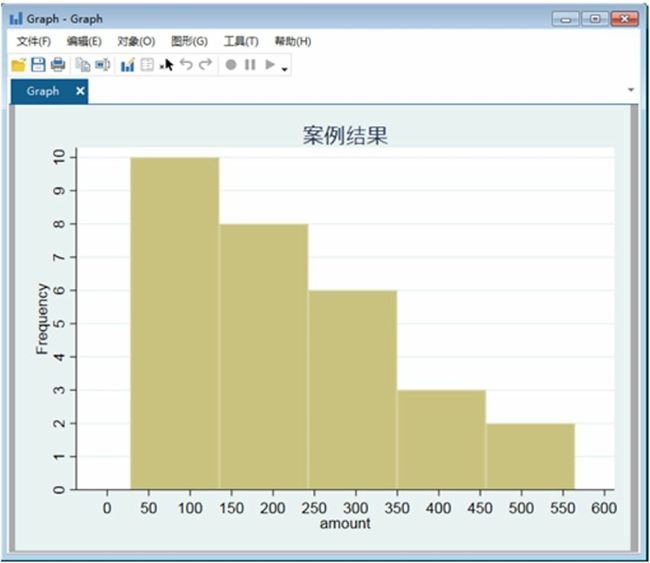Open a graph file with folder icon
Screen dimensions: 650x563
click(x=18, y=65)
